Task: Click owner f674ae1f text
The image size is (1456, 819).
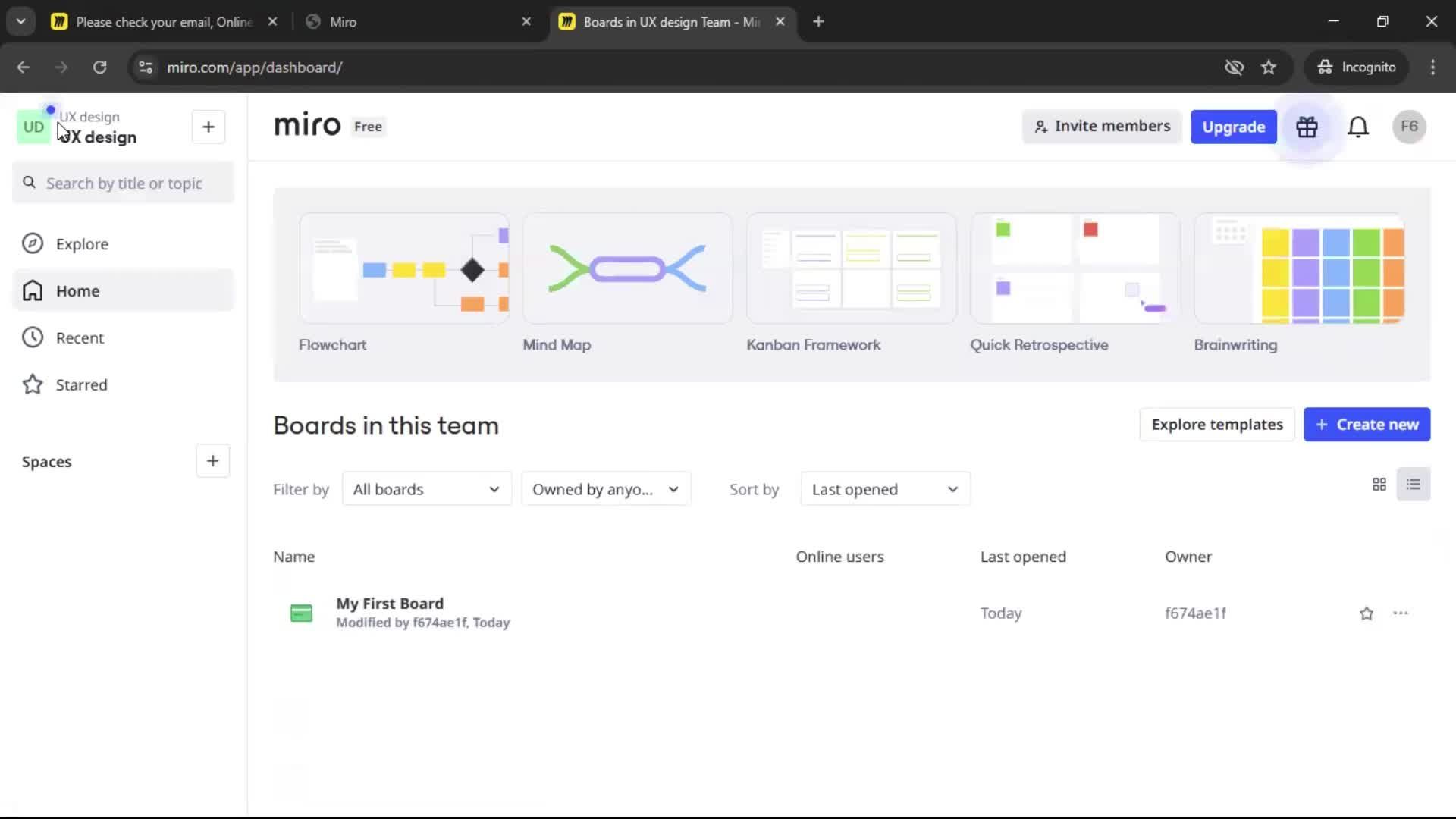Action: point(1195,613)
